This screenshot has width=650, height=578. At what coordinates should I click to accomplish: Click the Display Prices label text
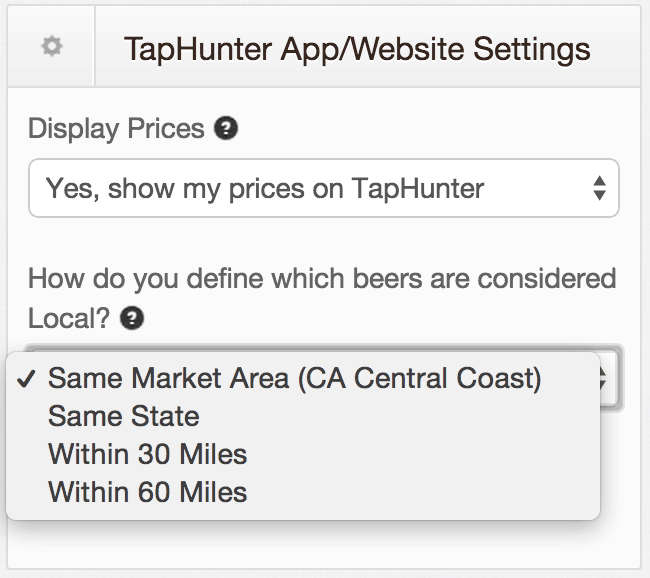[x=116, y=129]
